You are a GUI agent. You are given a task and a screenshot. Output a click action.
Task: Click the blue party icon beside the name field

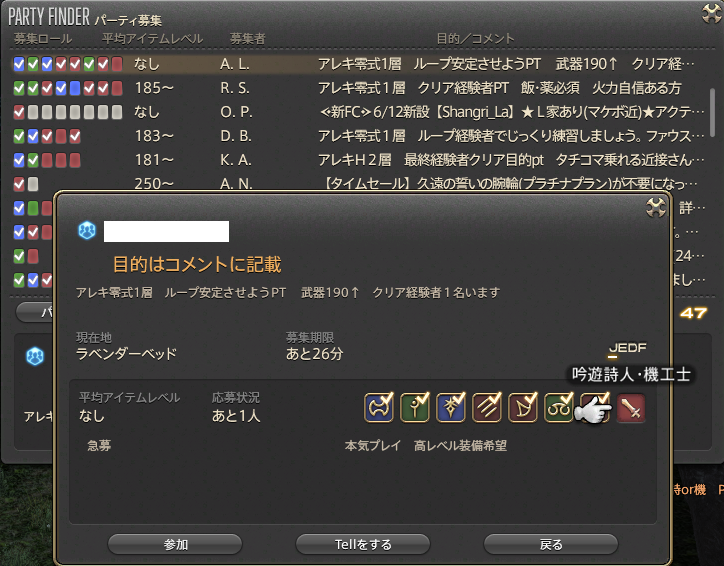click(87, 230)
